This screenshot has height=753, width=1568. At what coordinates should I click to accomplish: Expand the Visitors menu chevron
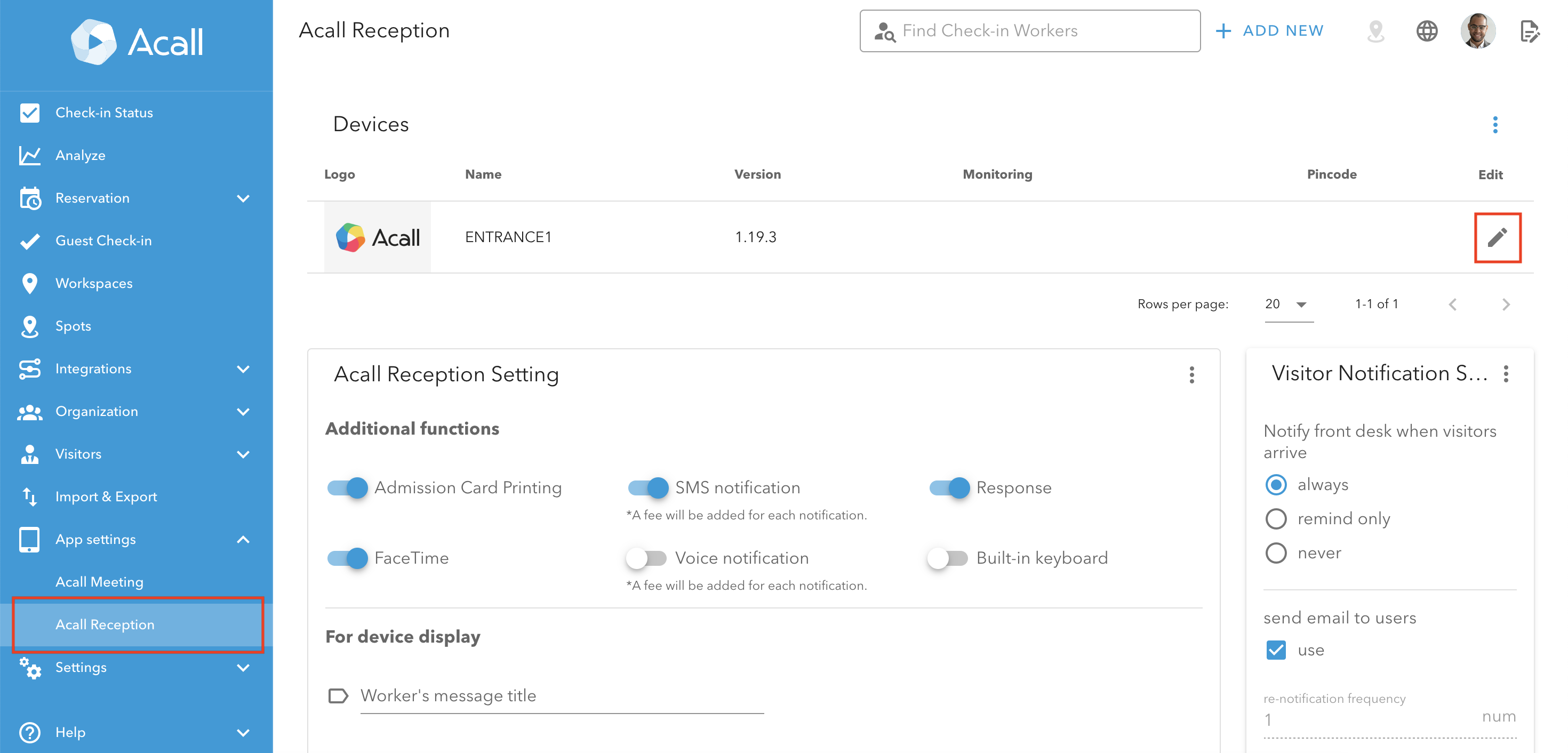[243, 455]
